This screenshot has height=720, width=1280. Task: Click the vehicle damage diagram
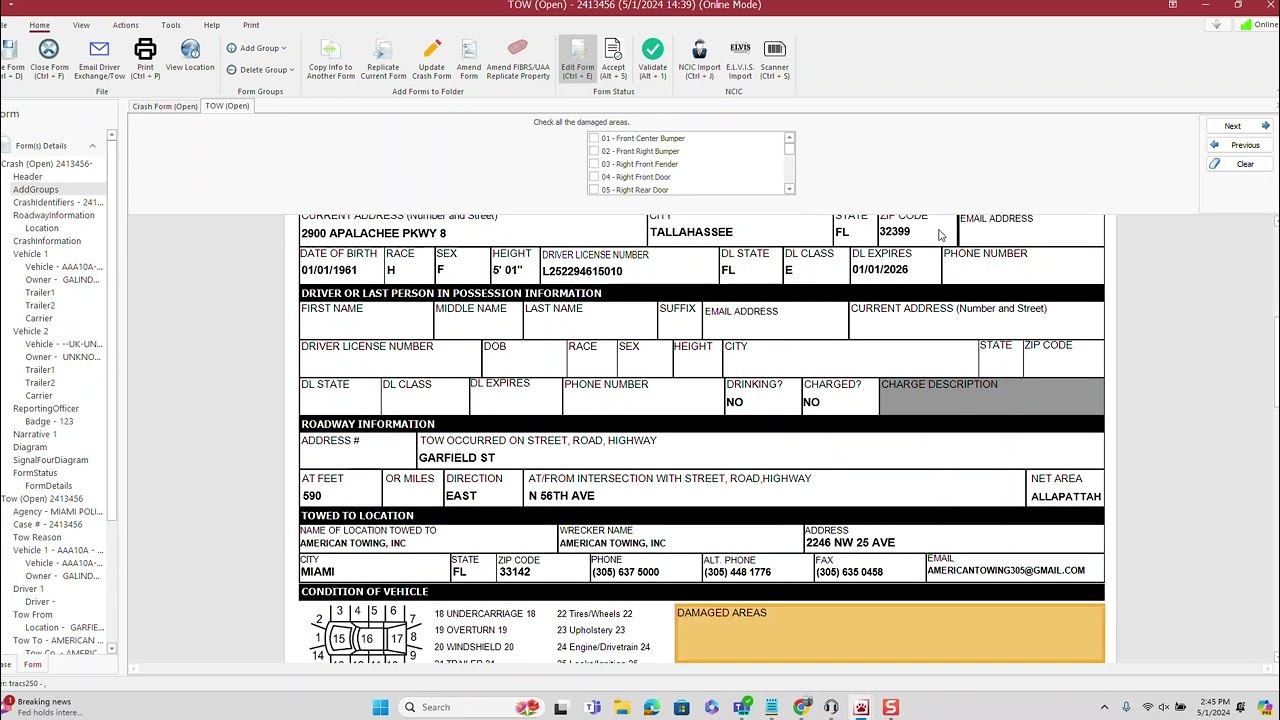[x=366, y=633]
